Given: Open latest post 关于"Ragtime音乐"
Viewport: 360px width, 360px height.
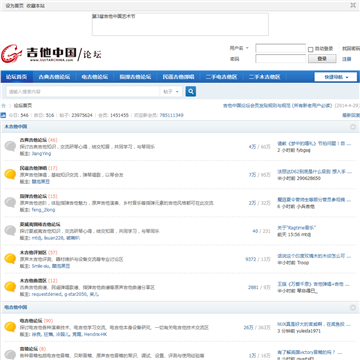Looking at the screenshot, I should (x=297, y=228).
